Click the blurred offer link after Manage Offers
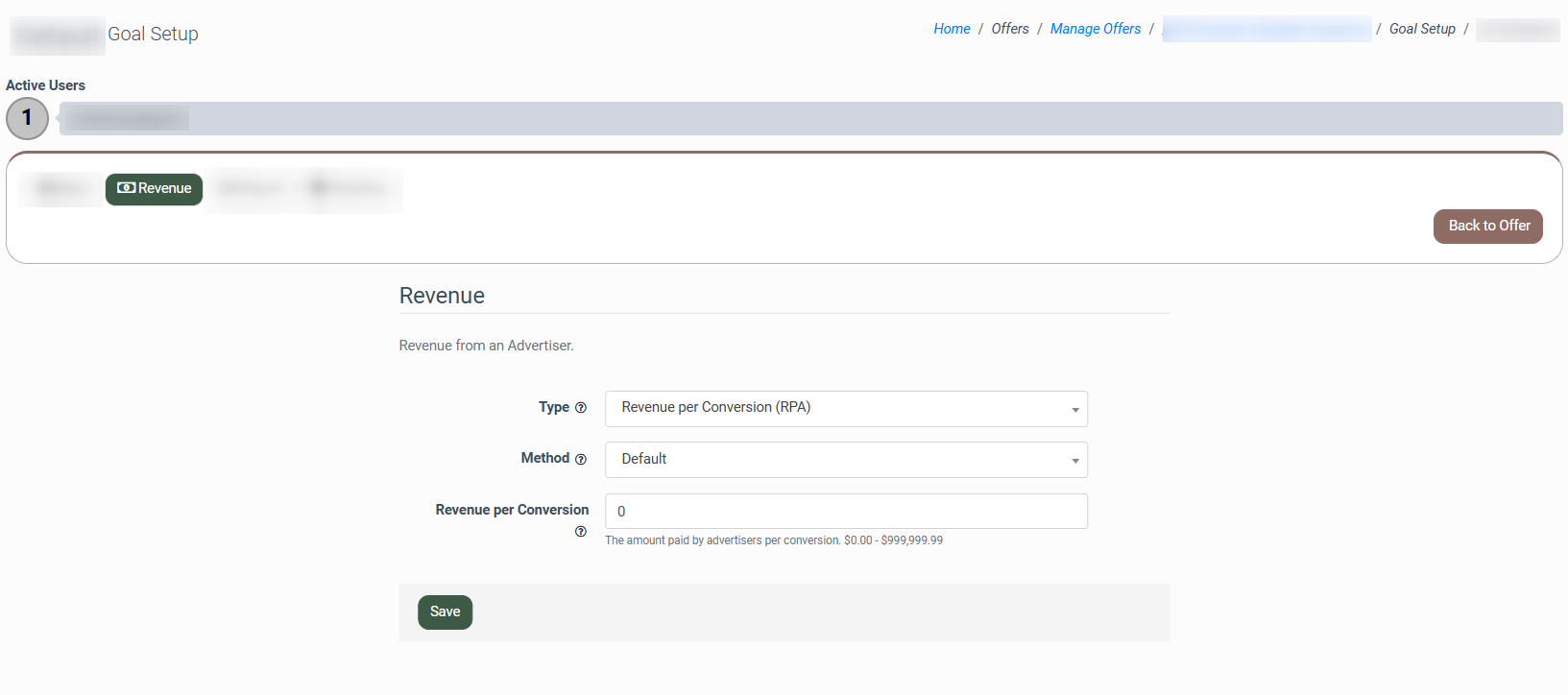Viewport: 1568px width, 695px height. point(1266,29)
